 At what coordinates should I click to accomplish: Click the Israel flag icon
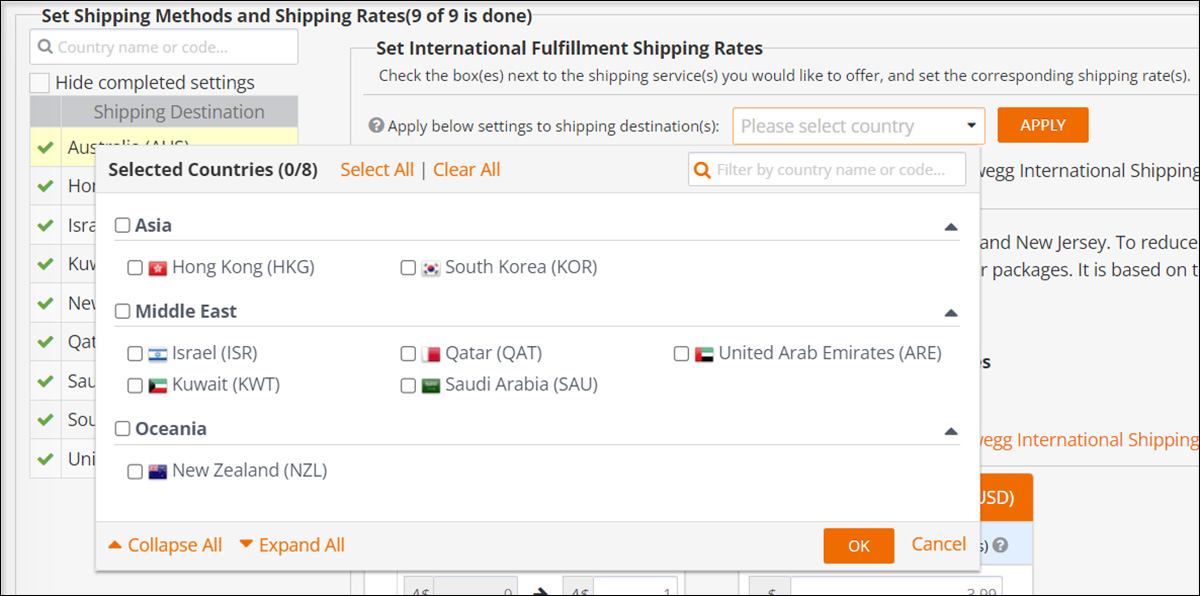coord(157,354)
